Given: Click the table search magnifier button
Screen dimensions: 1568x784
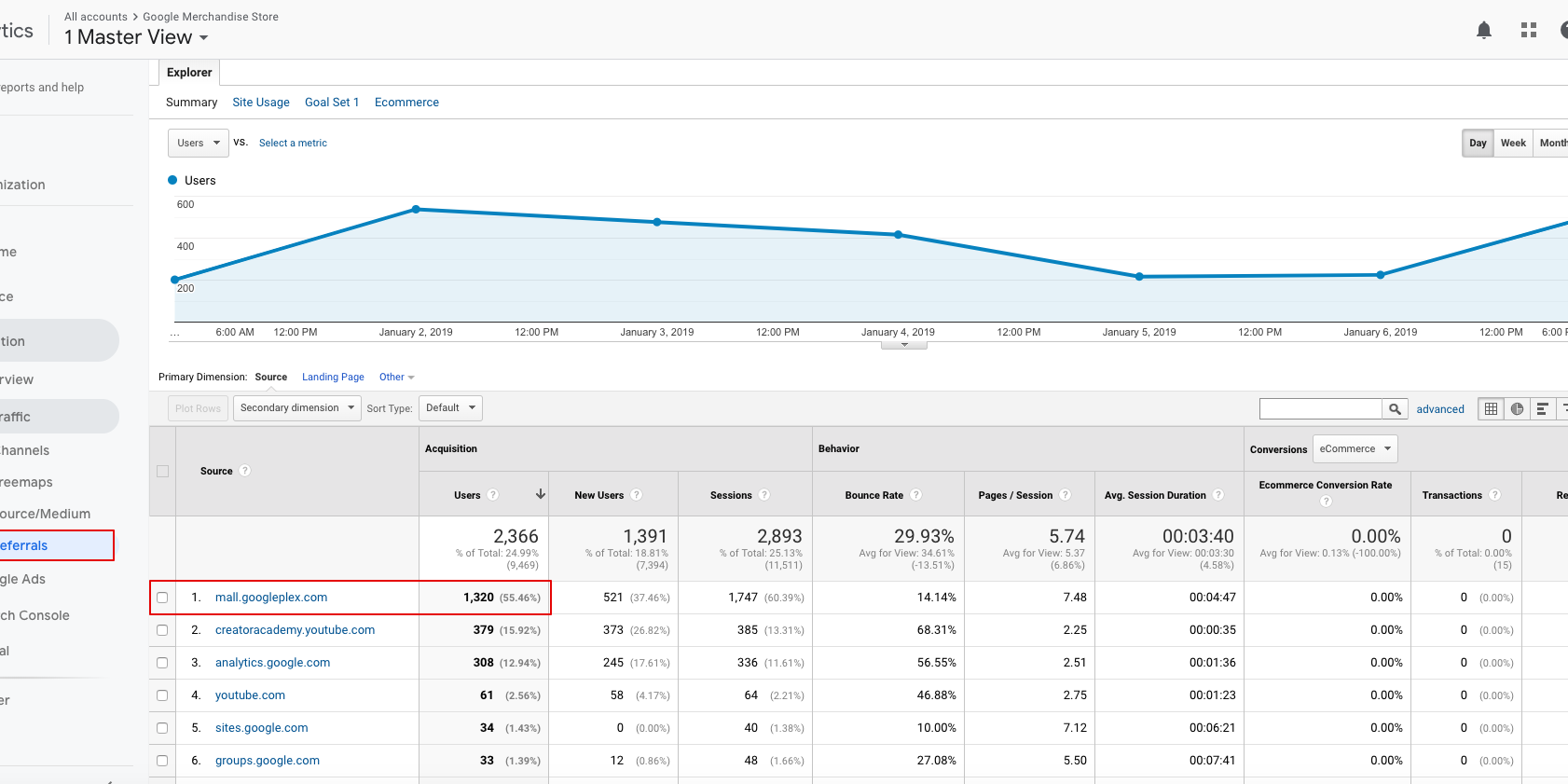Looking at the screenshot, I should [1395, 409].
